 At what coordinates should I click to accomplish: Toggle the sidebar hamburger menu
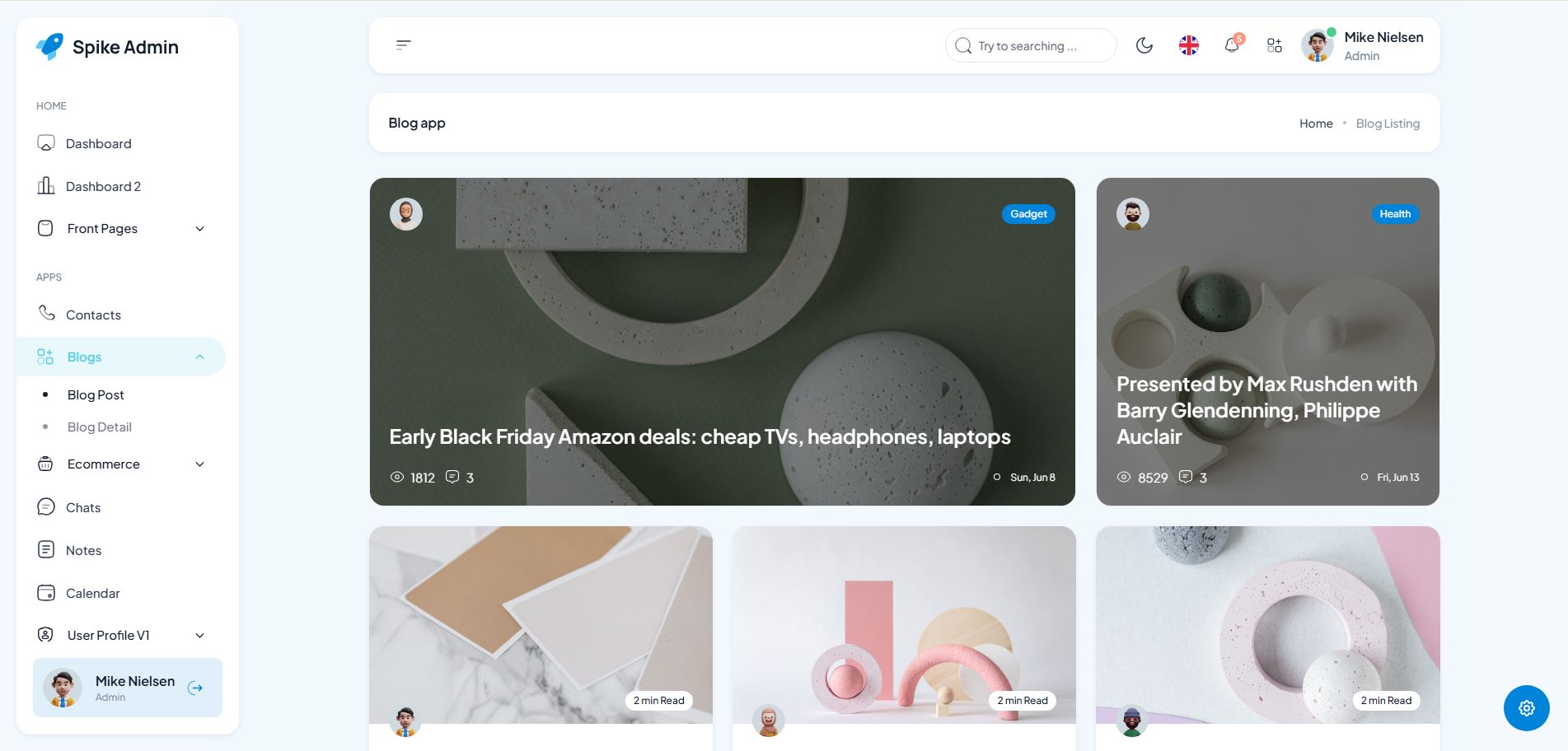pos(404,45)
